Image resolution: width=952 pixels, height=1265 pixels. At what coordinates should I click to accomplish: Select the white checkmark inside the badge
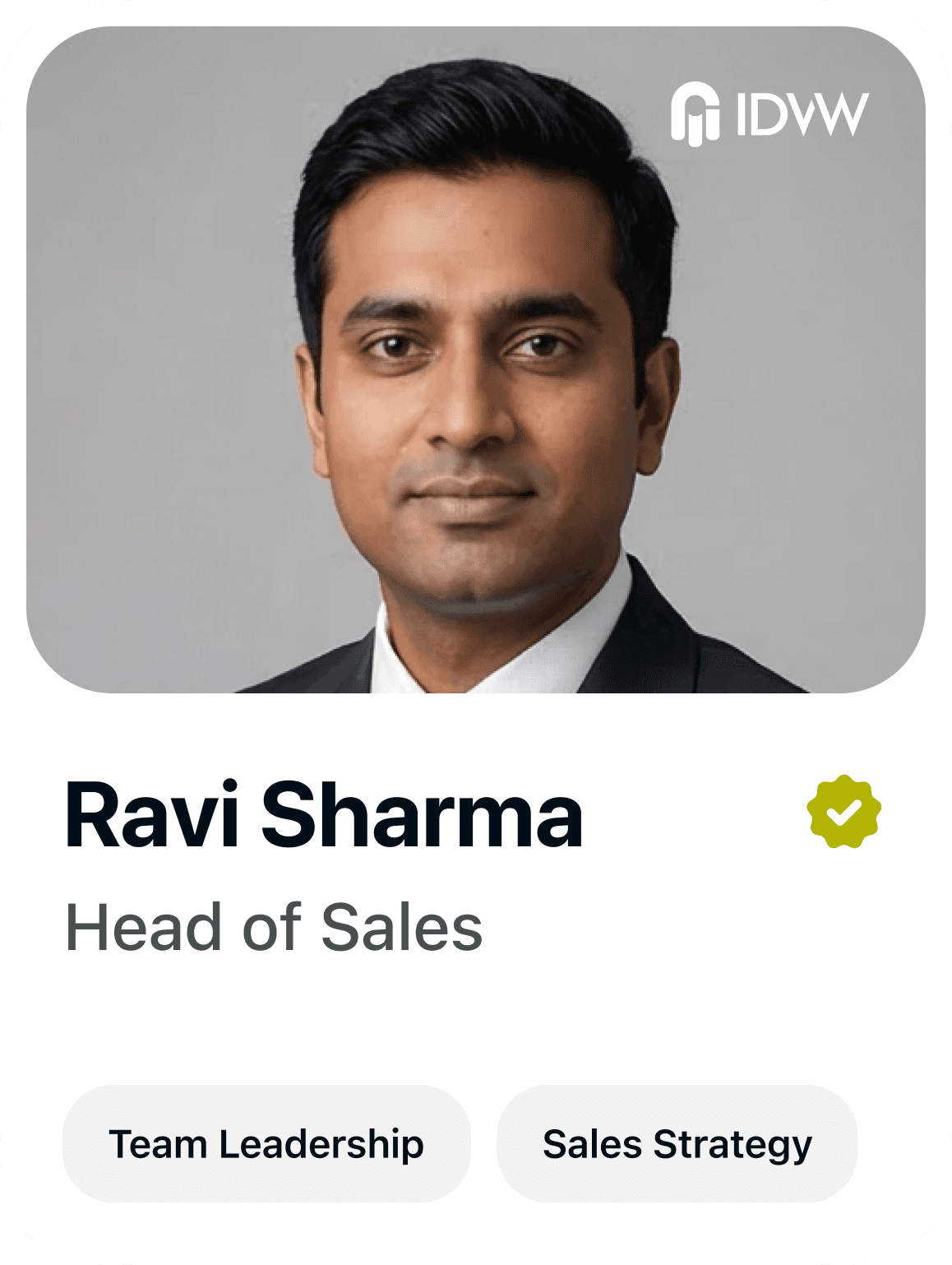coord(843,813)
